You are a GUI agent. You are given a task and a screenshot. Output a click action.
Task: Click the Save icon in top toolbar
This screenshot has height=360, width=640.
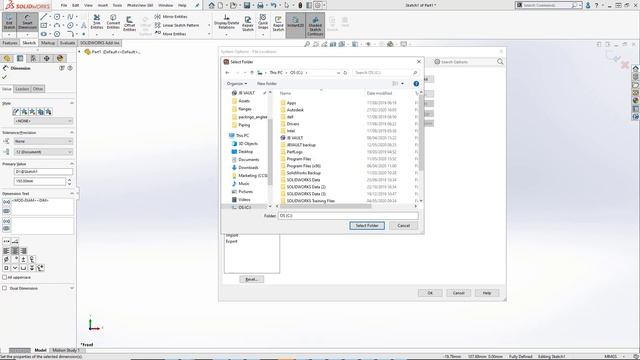click(x=247, y=5)
